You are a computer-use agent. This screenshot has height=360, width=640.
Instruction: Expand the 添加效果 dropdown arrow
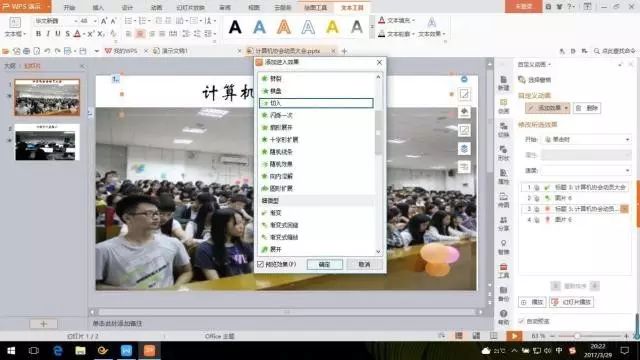(x=566, y=108)
